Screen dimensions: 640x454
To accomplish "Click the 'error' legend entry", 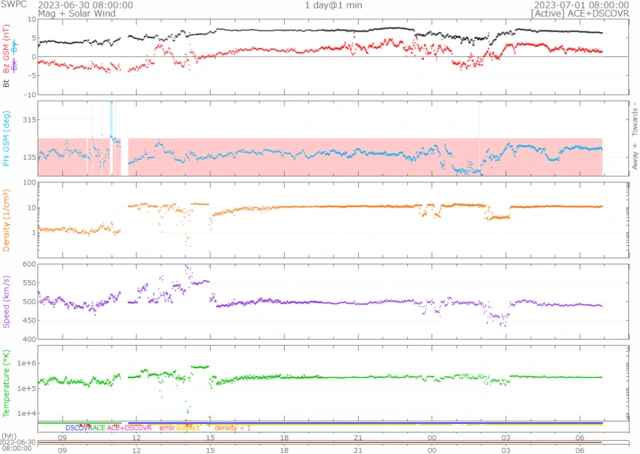I will click(x=166, y=428).
